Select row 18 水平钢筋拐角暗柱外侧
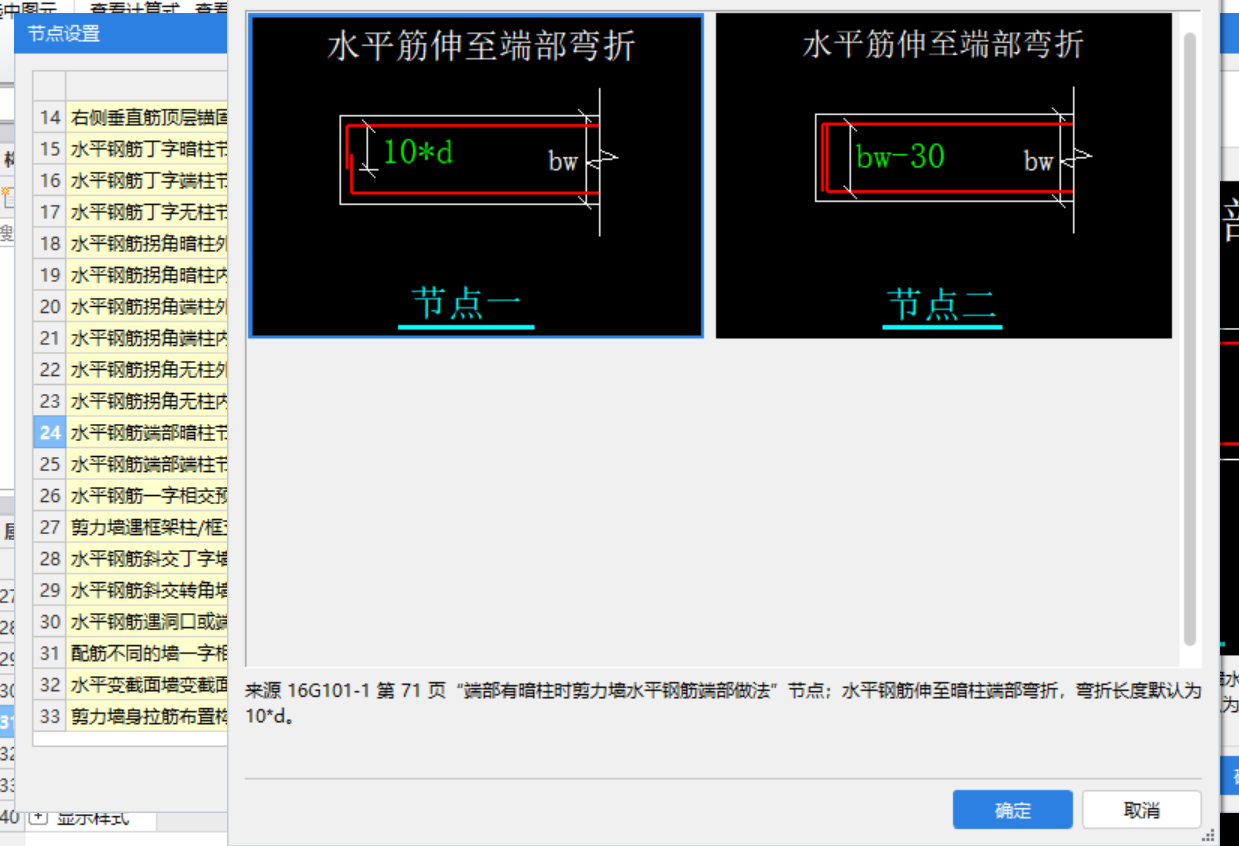 coord(148,243)
